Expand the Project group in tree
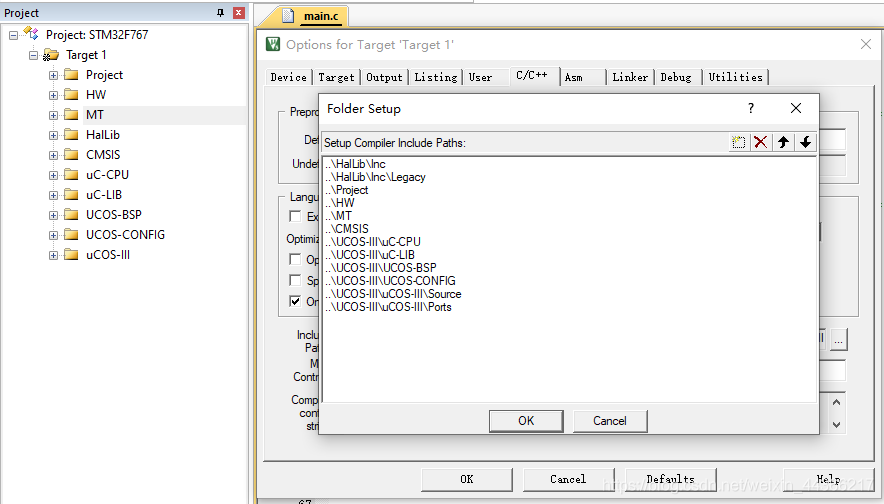The image size is (884, 504). 54,75
